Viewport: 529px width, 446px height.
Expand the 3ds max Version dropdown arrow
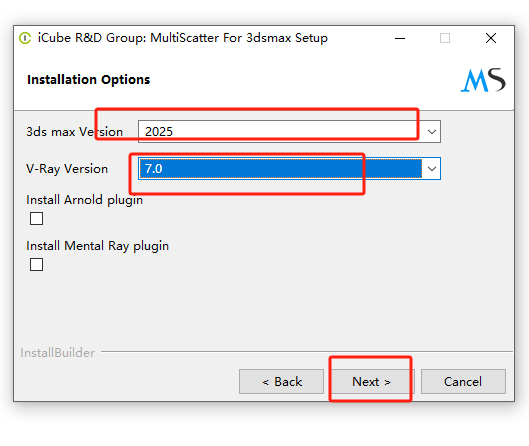tap(432, 132)
